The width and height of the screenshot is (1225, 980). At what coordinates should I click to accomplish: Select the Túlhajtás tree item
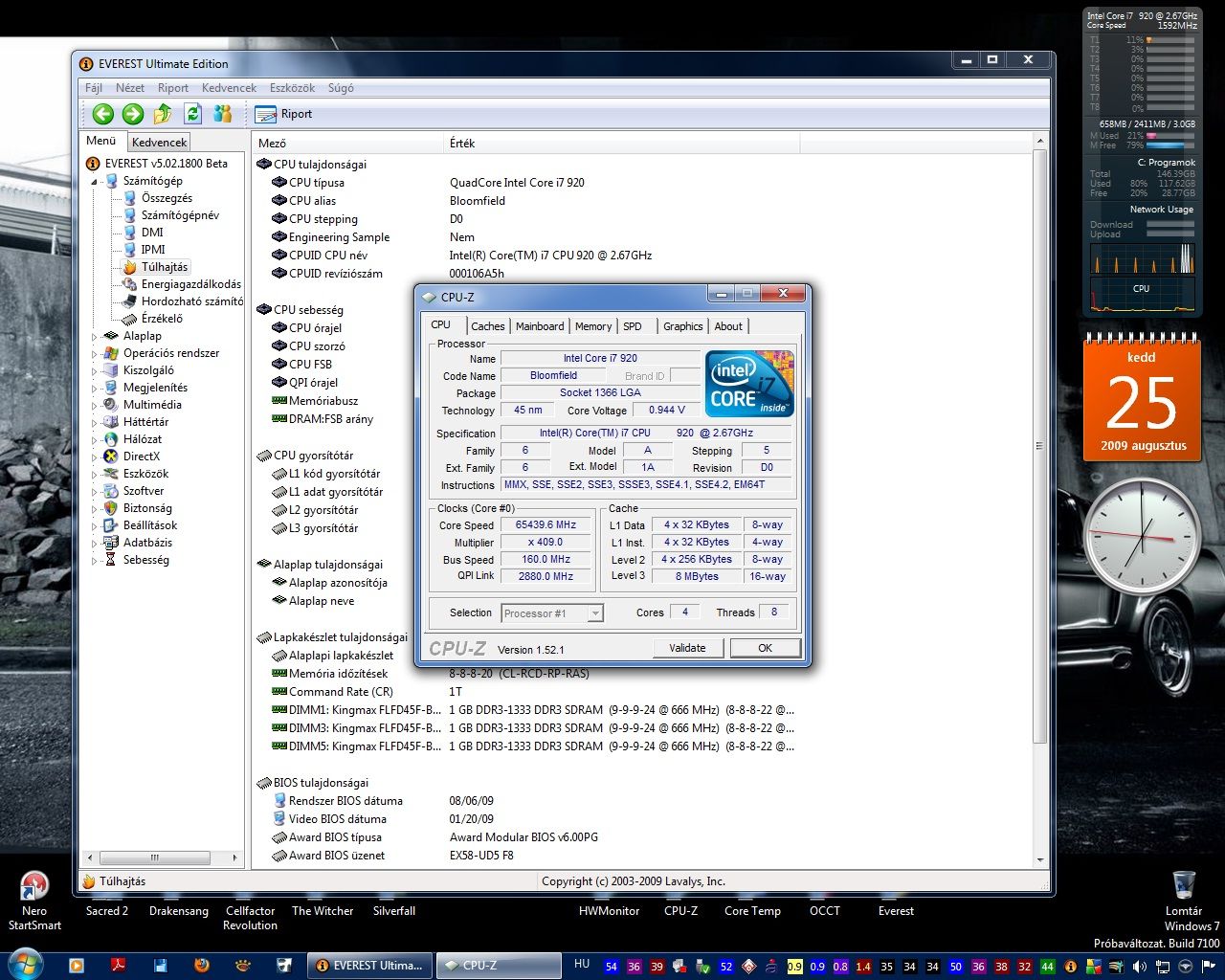[165, 267]
